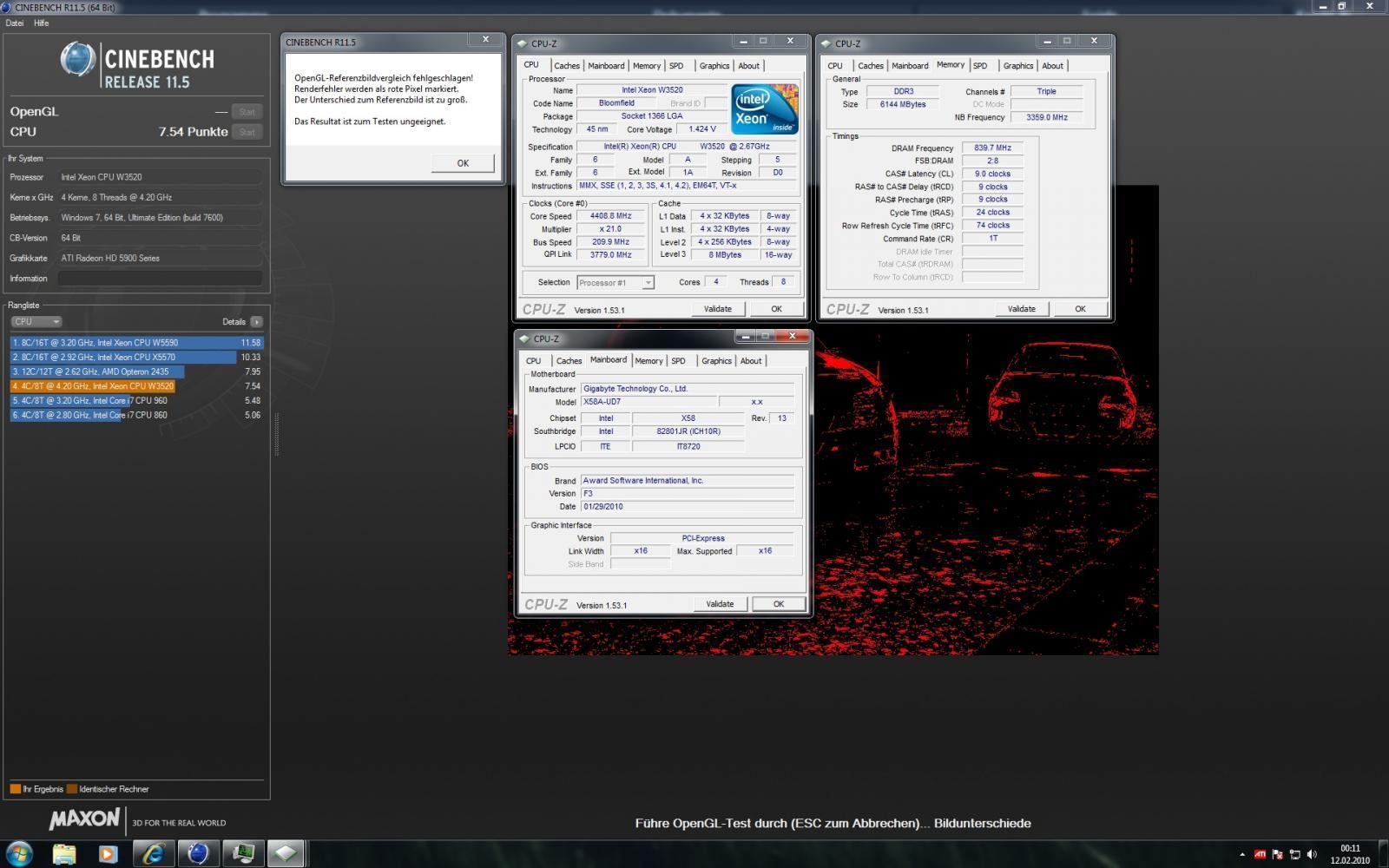Viewport: 1389px width, 868px height.
Task: Open Memory tab in the CPU-Z mainboard window
Action: 648,361
